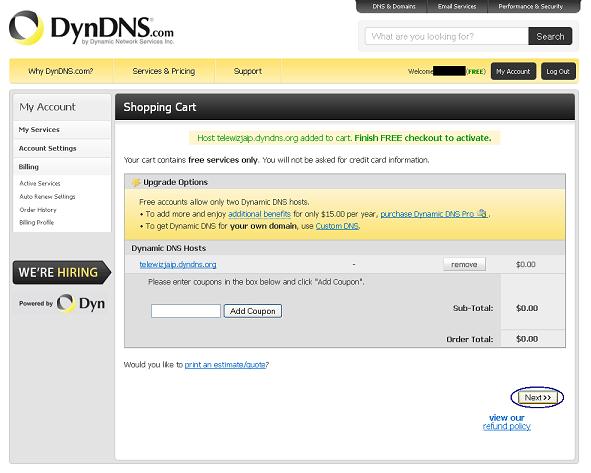The width and height of the screenshot is (591, 473).
Task: Click the Search button
Action: [550, 37]
